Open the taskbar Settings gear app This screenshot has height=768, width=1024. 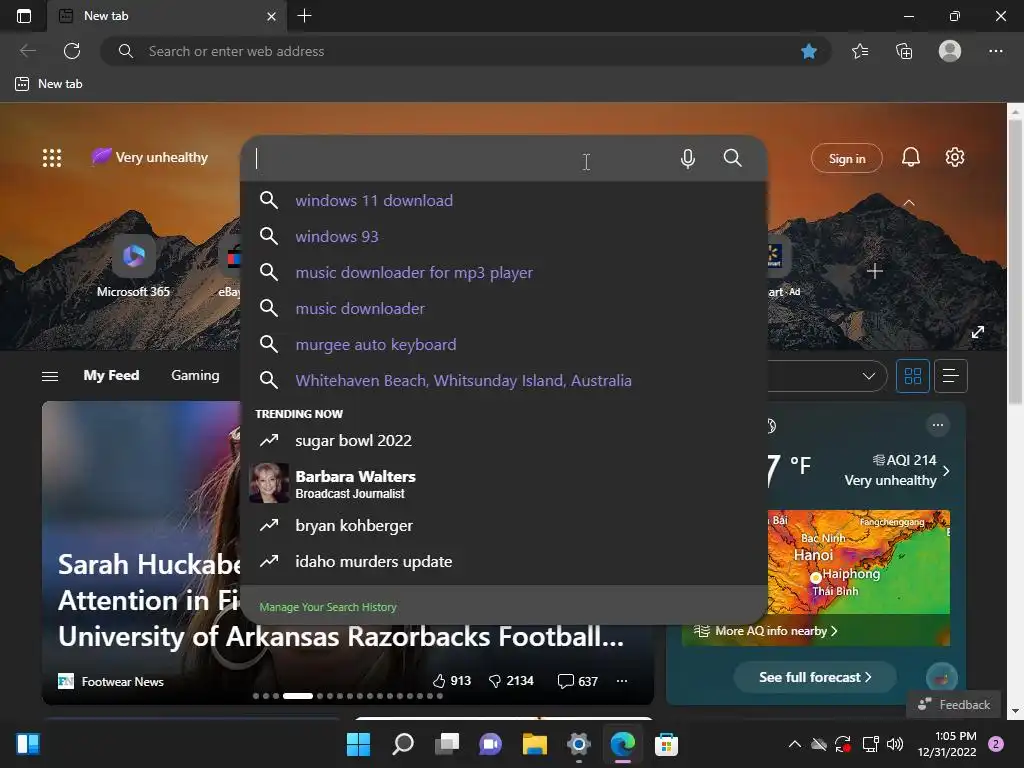(579, 744)
